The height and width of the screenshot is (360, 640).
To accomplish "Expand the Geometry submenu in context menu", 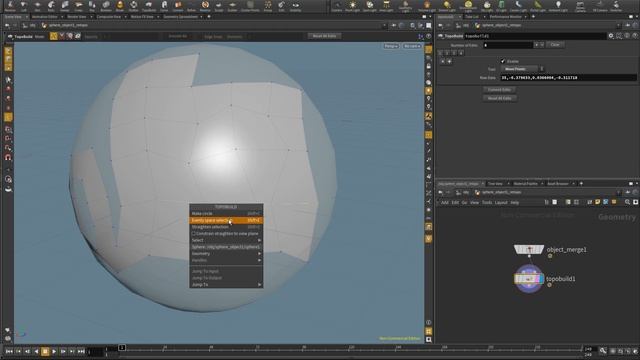I will (x=226, y=254).
